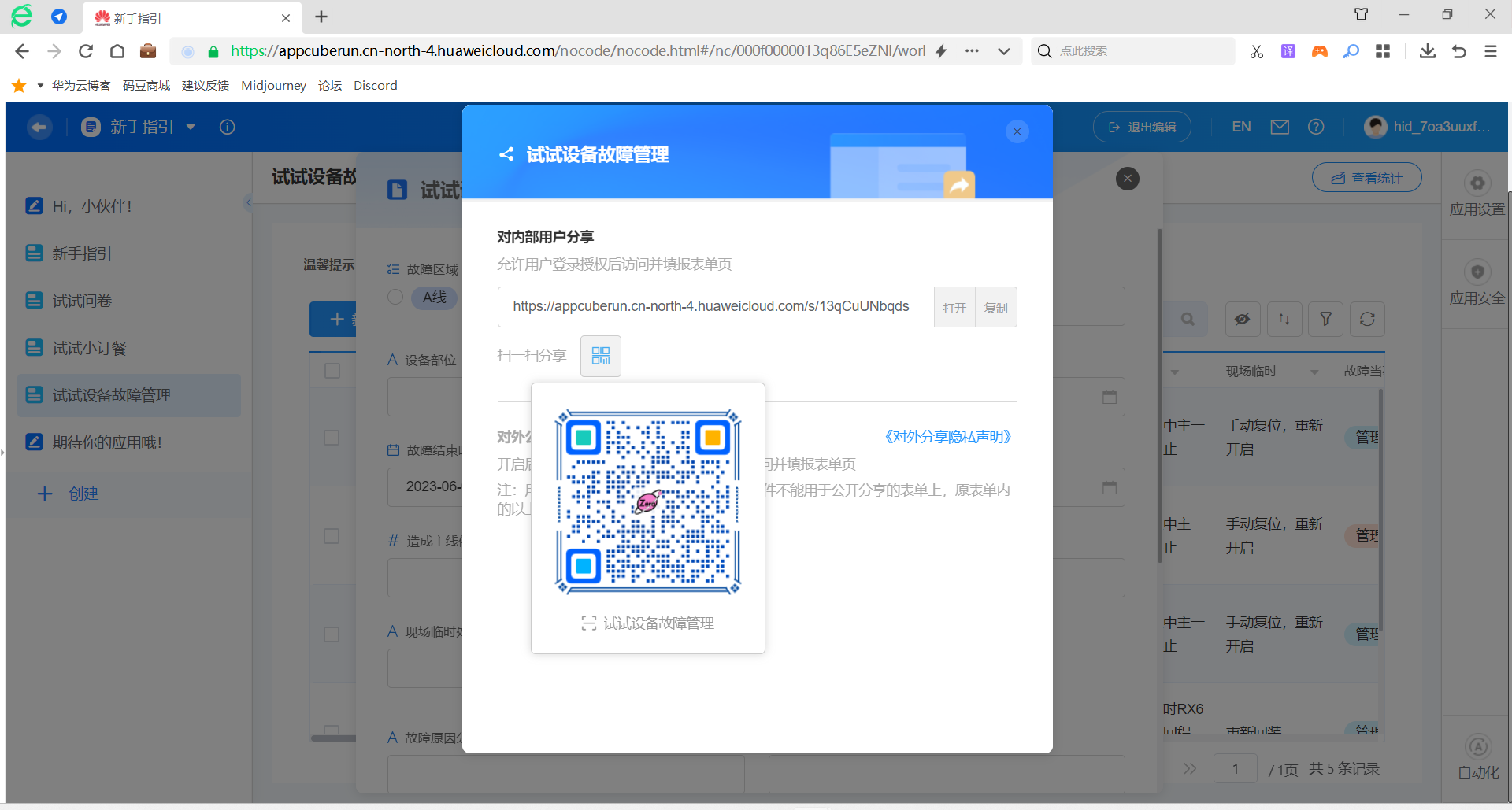Switch language with the EN button
Viewport: 1512px width, 810px height.
pyautogui.click(x=1241, y=127)
